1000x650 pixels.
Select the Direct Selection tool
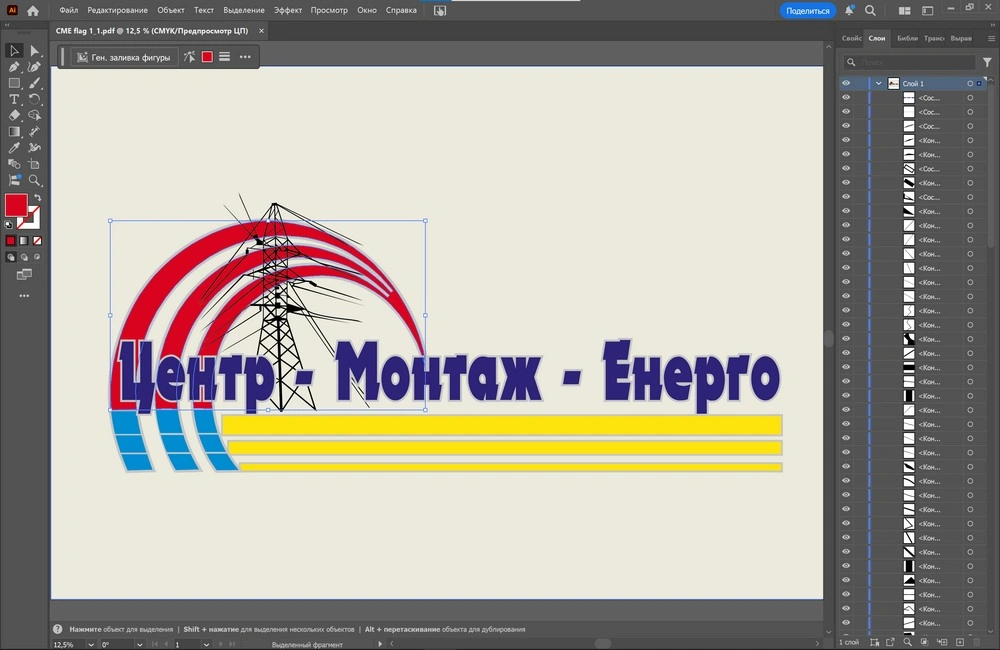tap(35, 51)
